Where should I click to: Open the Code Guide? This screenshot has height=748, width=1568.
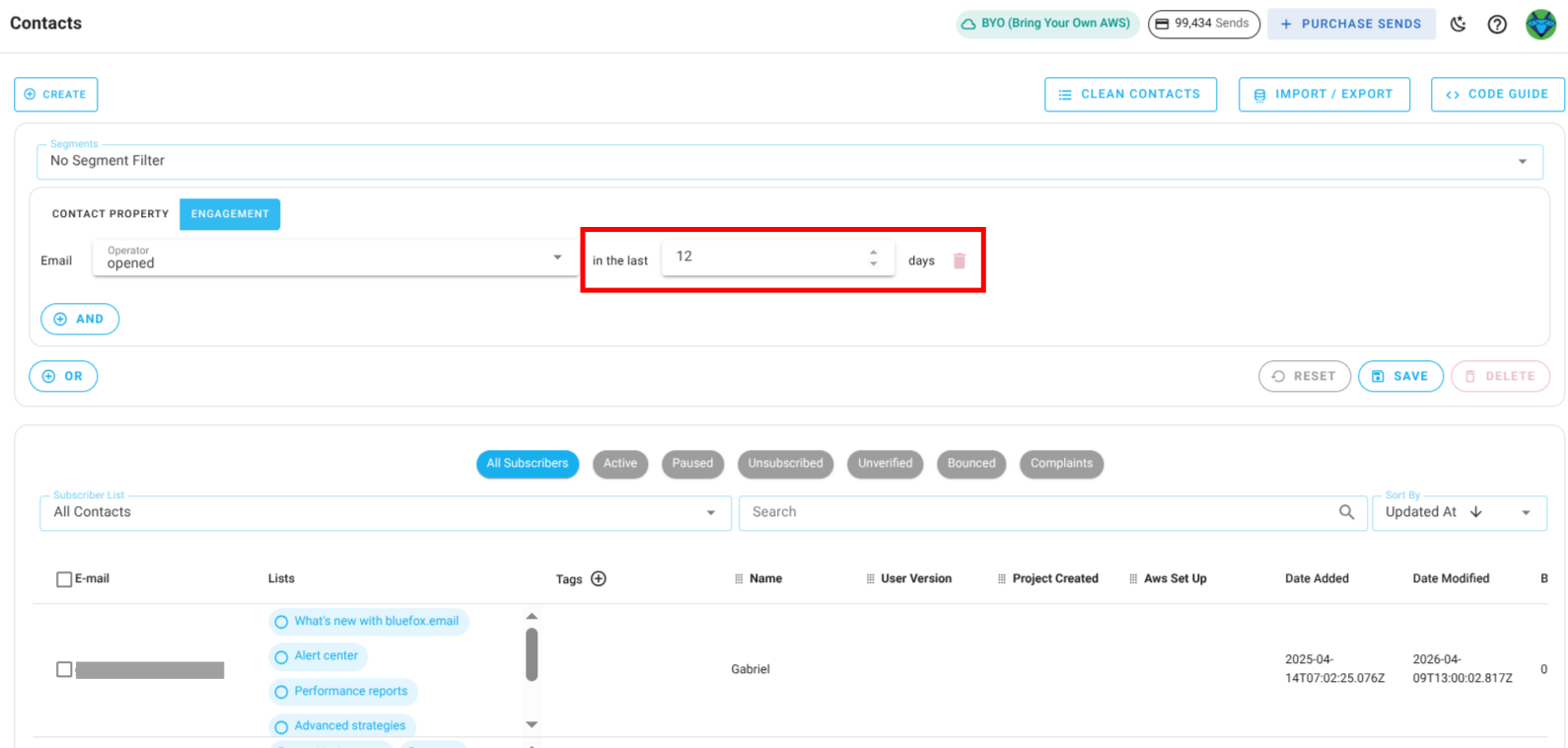[x=1498, y=95]
